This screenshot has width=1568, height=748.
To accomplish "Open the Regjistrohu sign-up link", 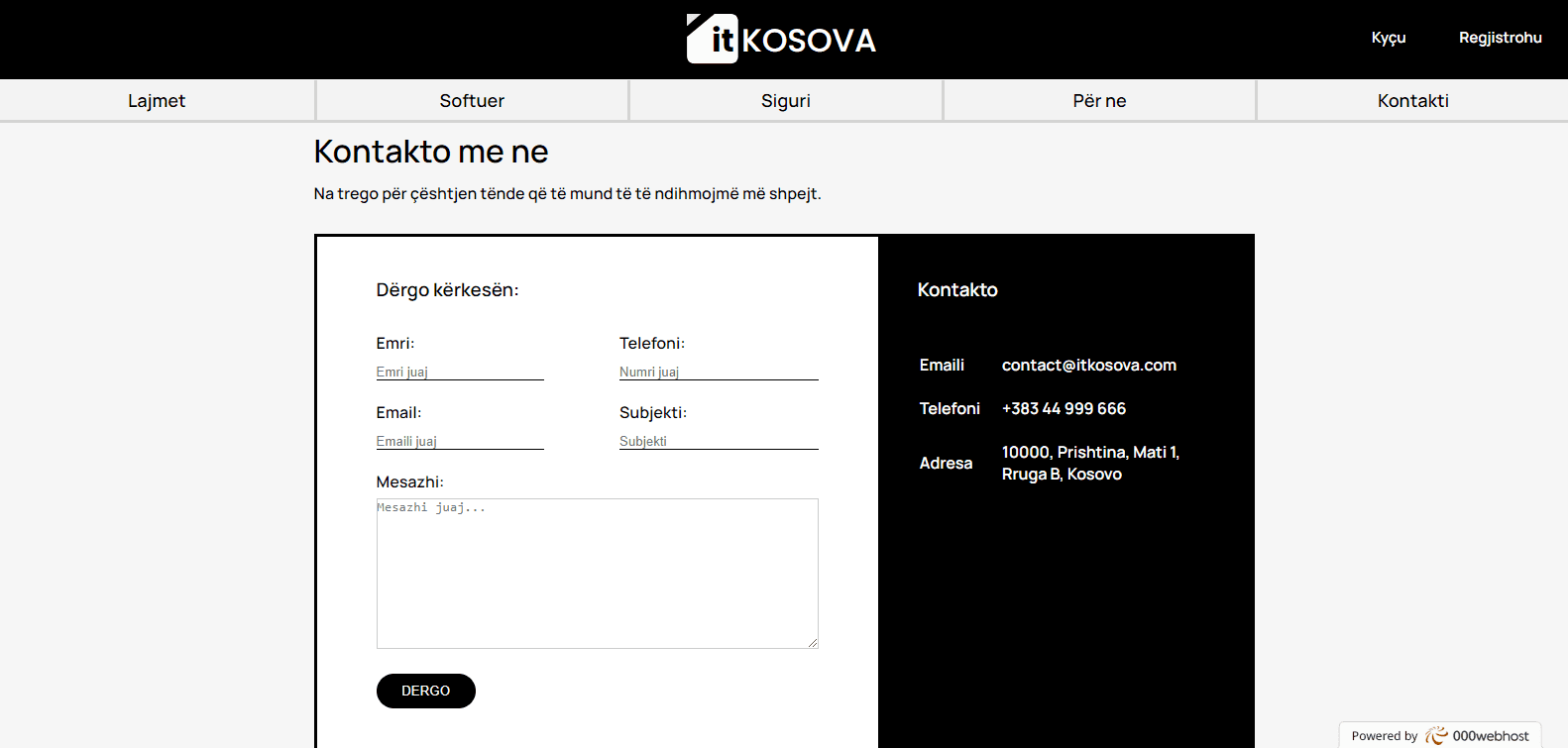I will [x=1500, y=38].
